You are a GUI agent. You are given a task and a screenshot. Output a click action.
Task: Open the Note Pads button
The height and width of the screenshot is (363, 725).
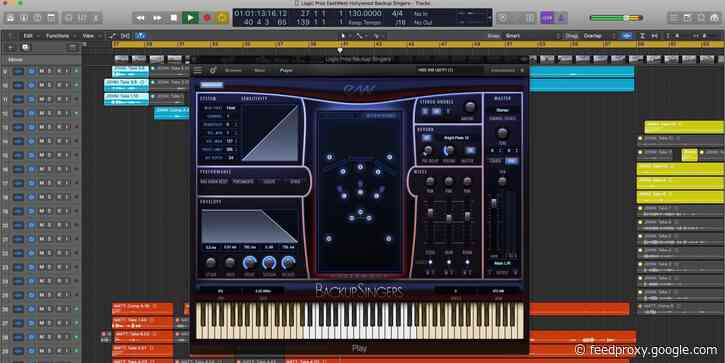pyautogui.click(x=688, y=18)
